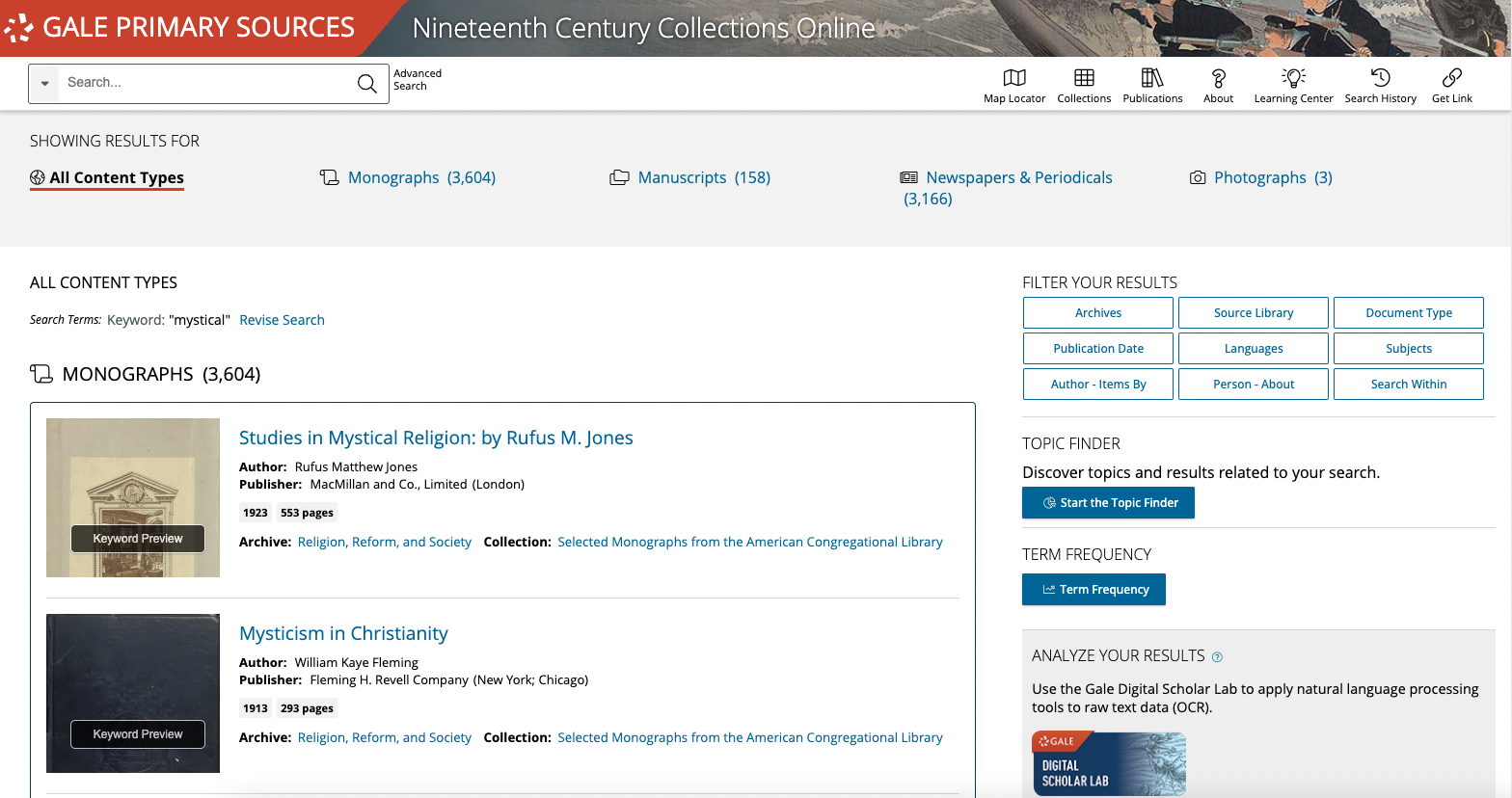
Task: Open Religion, Reform, and Society archive for 1923 book
Action: pyautogui.click(x=385, y=543)
